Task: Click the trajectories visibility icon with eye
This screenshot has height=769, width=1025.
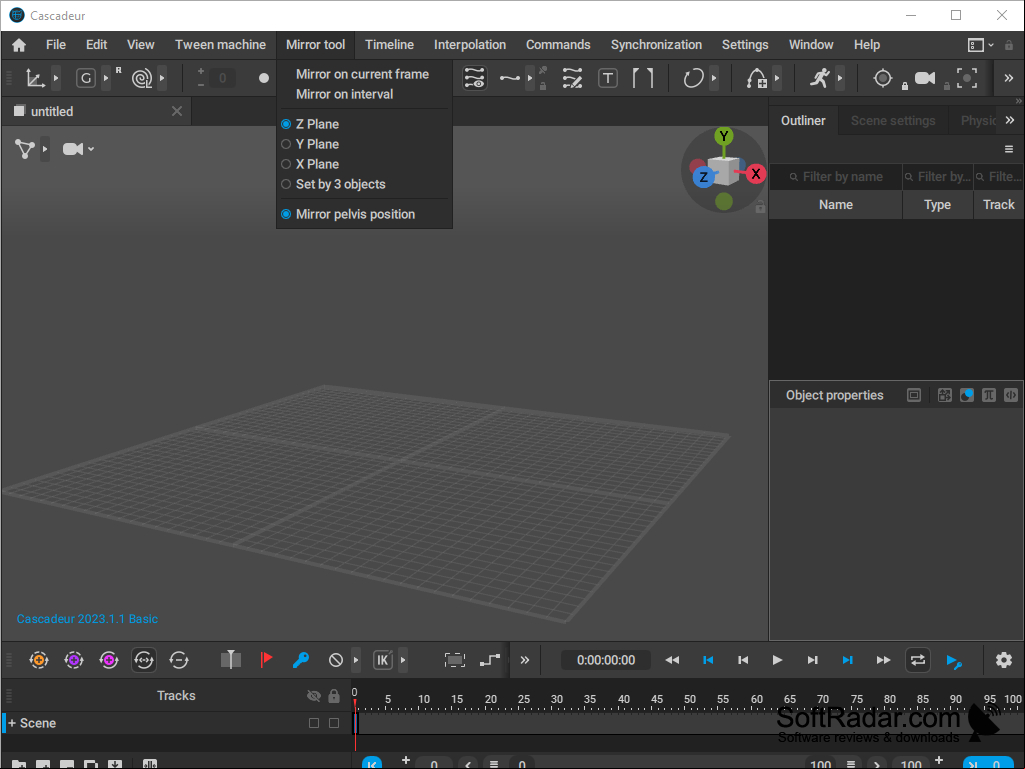Action: [475, 78]
